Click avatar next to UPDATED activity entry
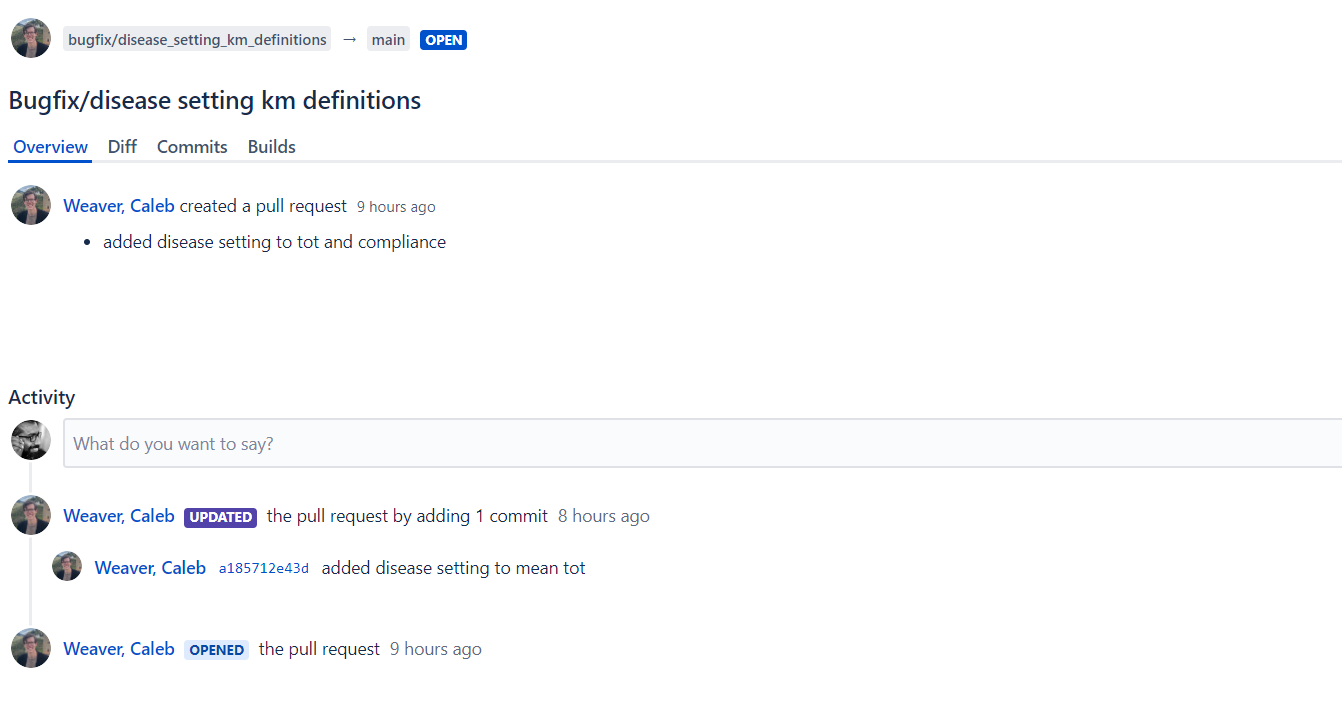Viewport: 1342px width, 718px height. (31, 515)
